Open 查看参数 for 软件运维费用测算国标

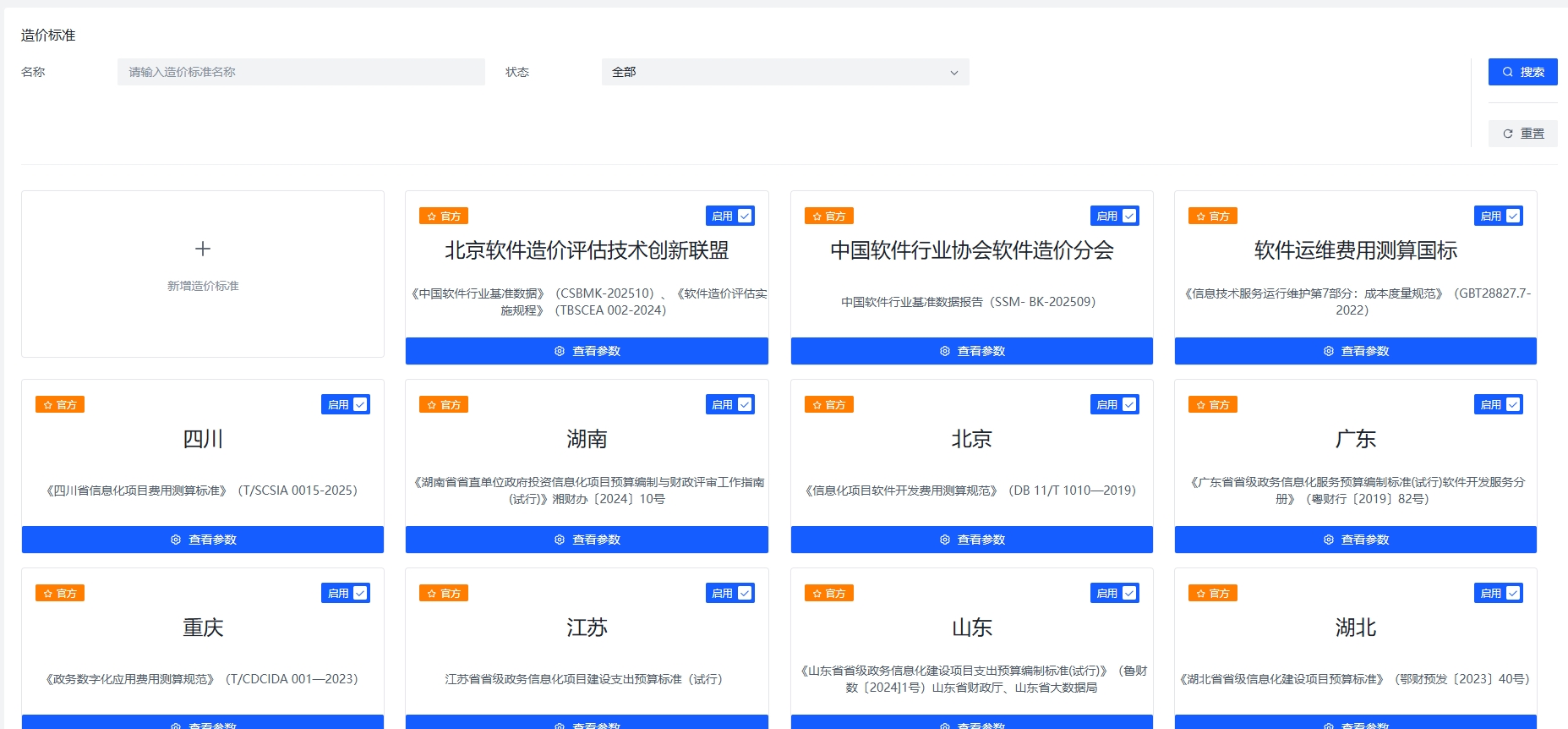point(1356,351)
